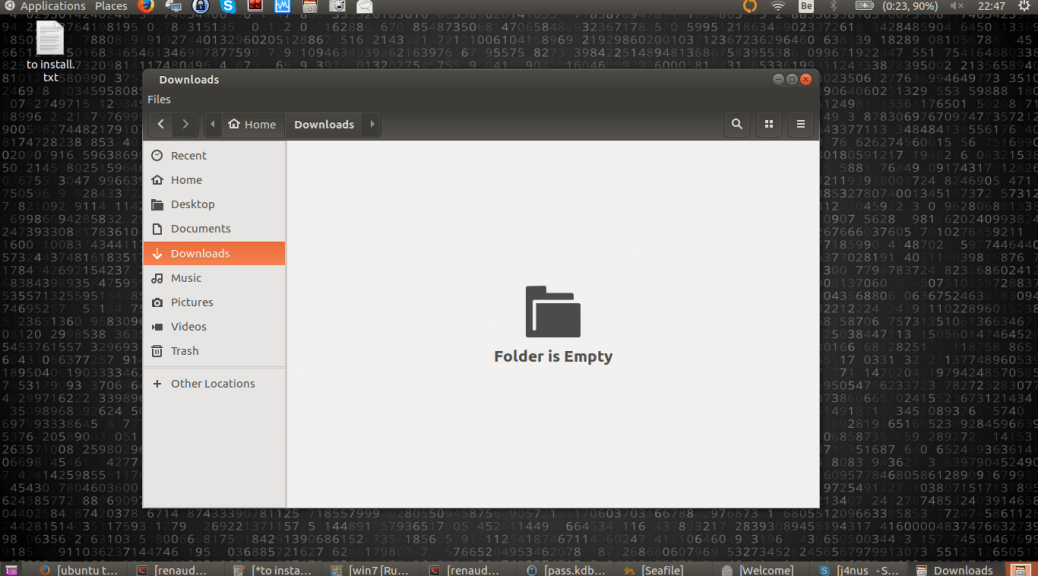Launch Skype from the top panel
This screenshot has height=576, width=1038.
click(228, 6)
